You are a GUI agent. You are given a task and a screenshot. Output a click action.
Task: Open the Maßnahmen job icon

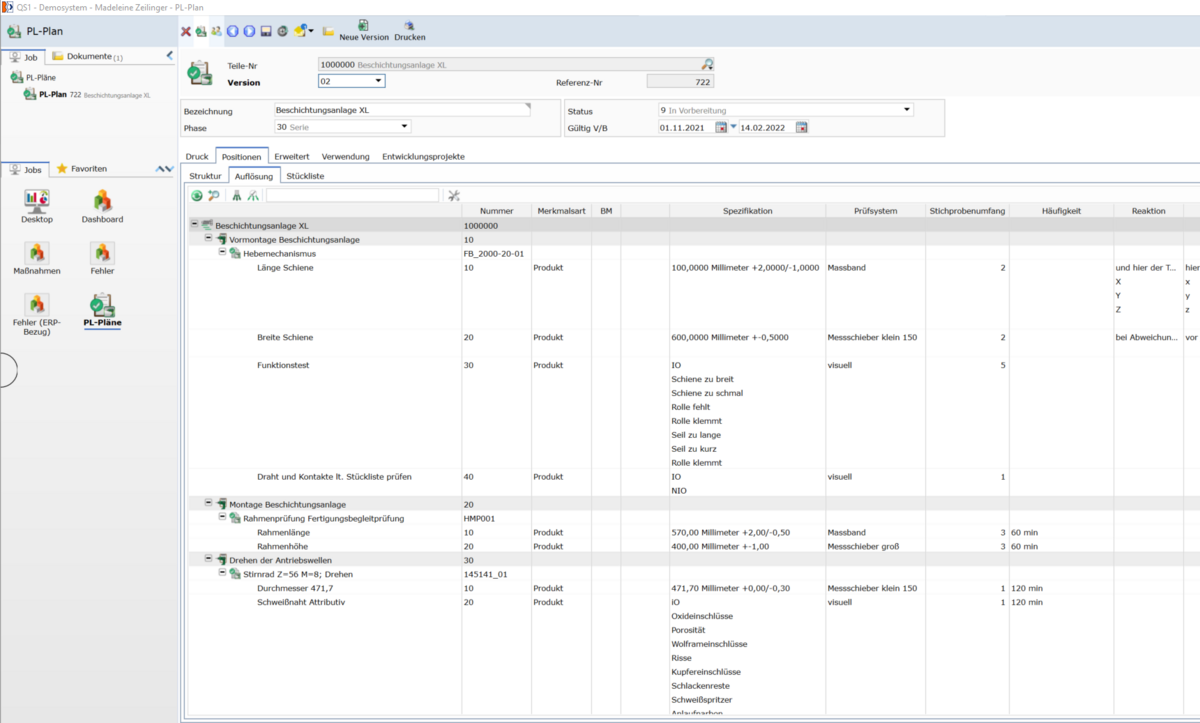coord(36,258)
